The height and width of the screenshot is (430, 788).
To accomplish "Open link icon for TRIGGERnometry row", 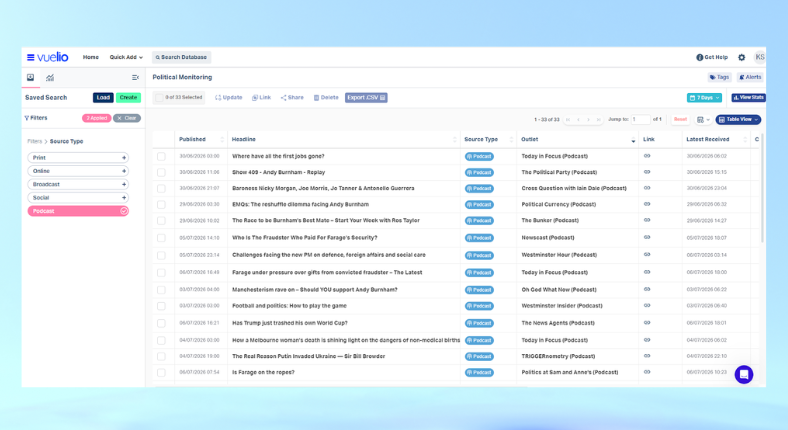I will 647,356.
